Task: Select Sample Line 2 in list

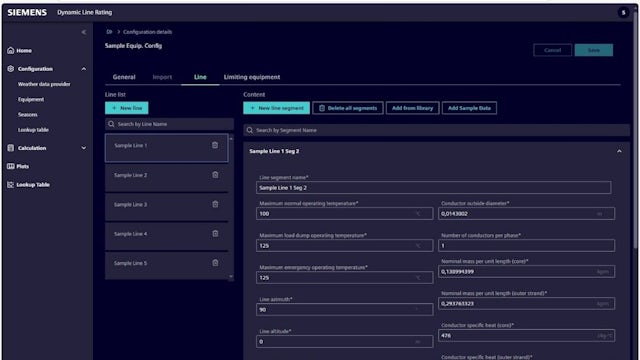Action: click(167, 177)
